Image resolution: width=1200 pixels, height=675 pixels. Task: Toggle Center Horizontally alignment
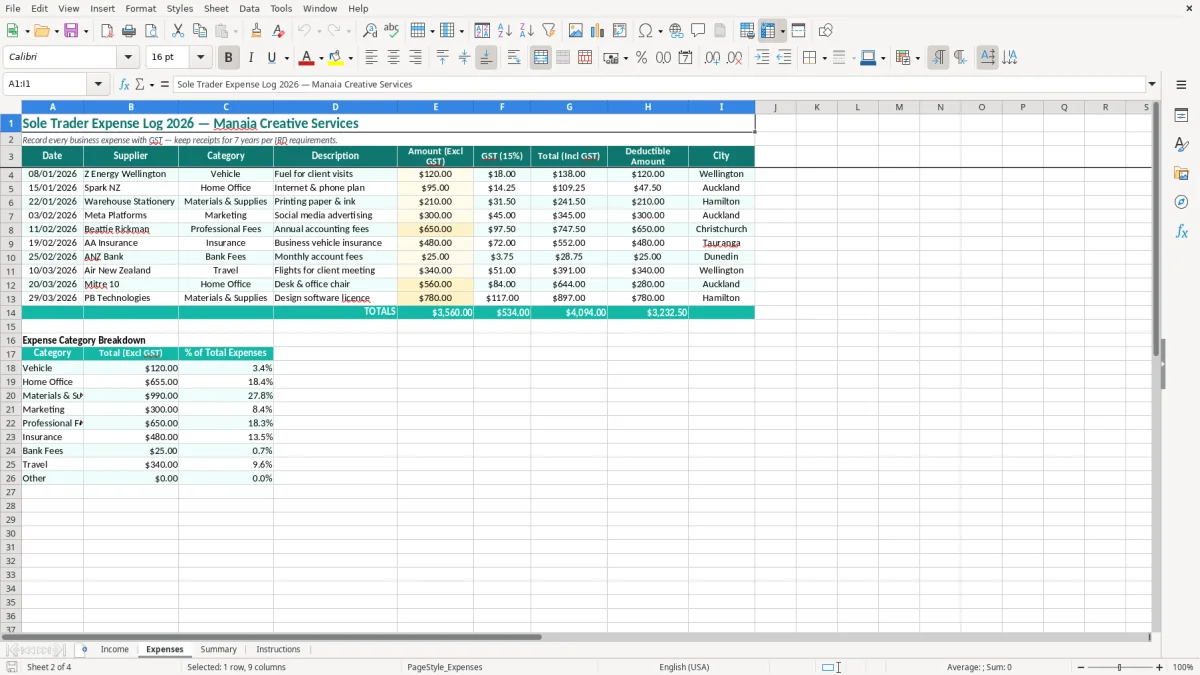(x=394, y=58)
